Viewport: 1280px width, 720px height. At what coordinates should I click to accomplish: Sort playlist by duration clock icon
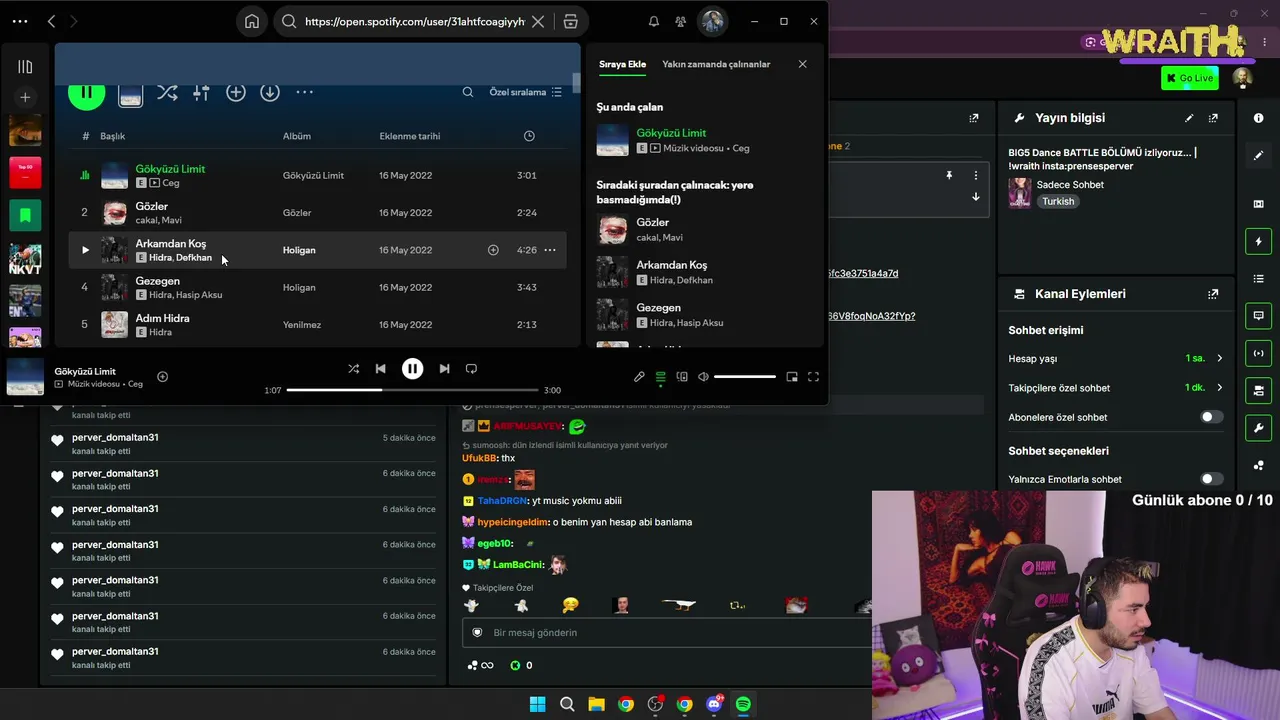click(x=529, y=136)
